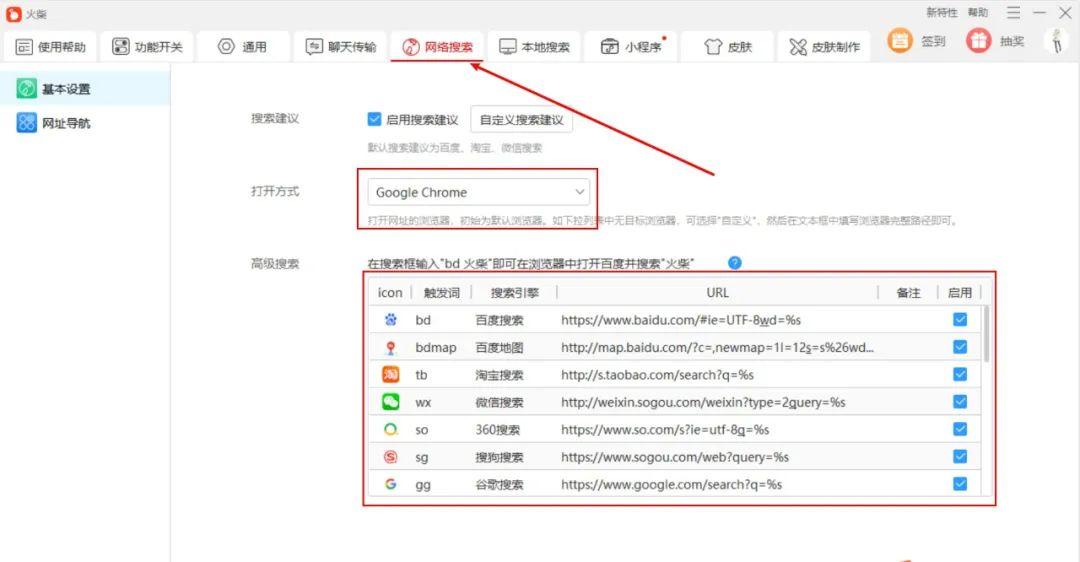Image resolution: width=1080 pixels, height=562 pixels.
Task: Toggle the 启用搜索建议 checkbox
Action: tap(374, 119)
